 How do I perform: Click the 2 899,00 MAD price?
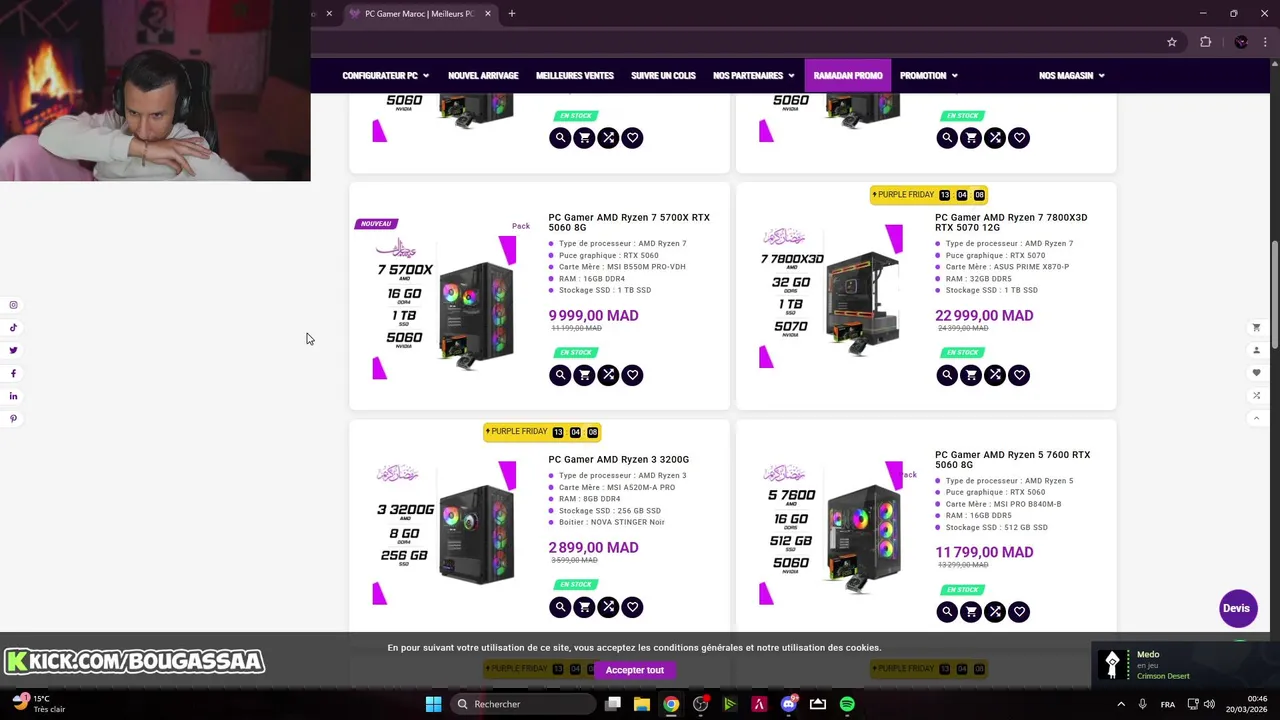[593, 548]
